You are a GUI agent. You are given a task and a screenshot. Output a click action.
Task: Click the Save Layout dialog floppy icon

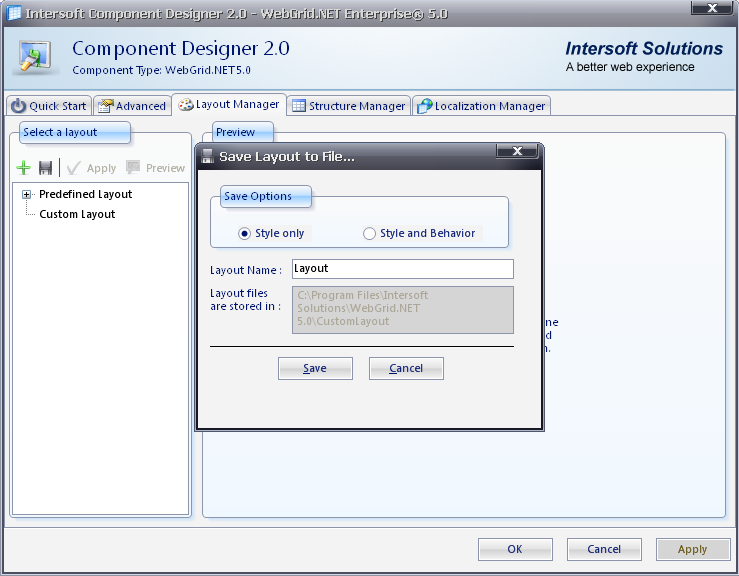click(x=207, y=156)
